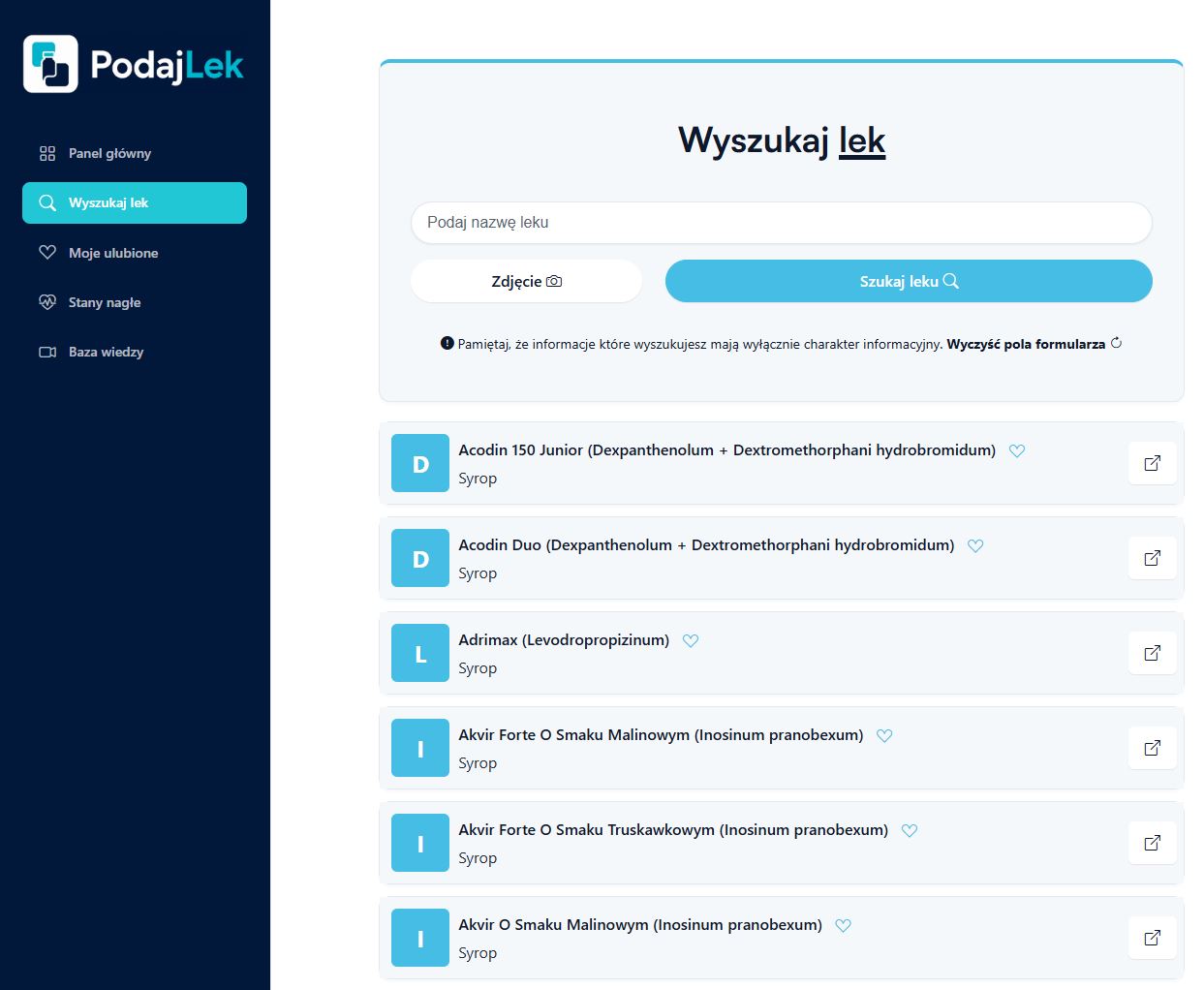1204x990 pixels.
Task: Click the Wyszukaj lek heading
Action: click(x=782, y=140)
